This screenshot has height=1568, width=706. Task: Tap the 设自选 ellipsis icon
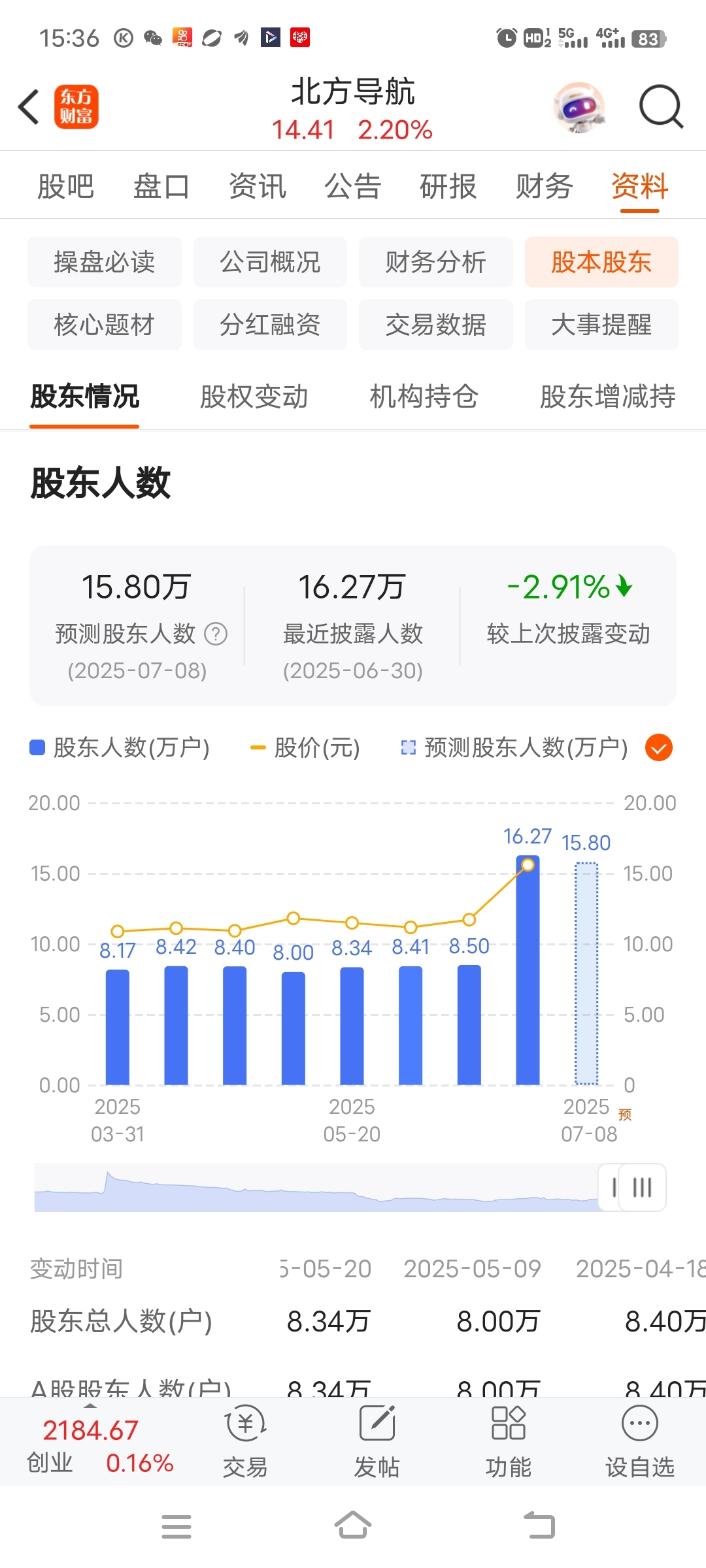(x=639, y=1442)
